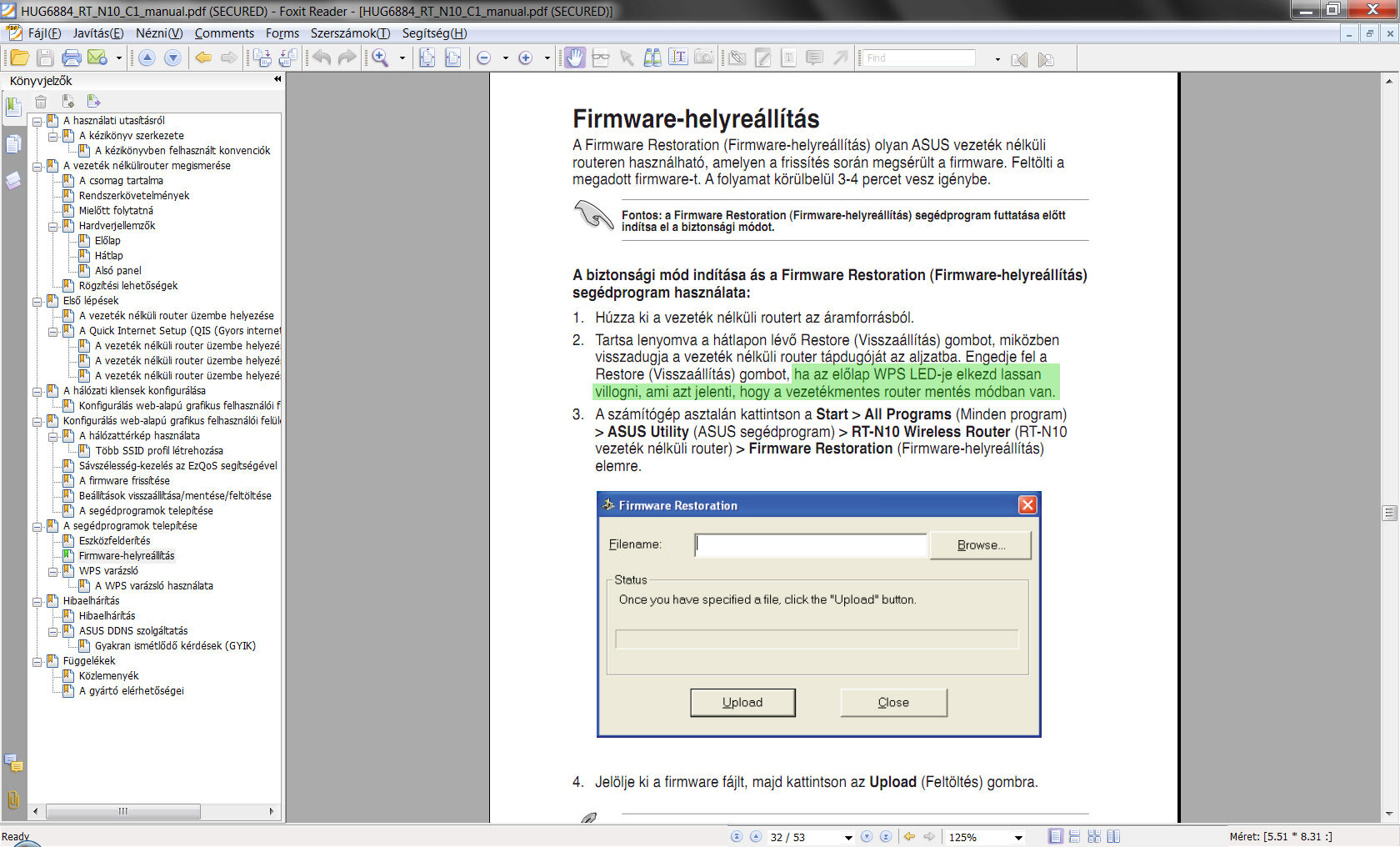Open the Forms menu
The image size is (1400, 847).
tap(282, 33)
